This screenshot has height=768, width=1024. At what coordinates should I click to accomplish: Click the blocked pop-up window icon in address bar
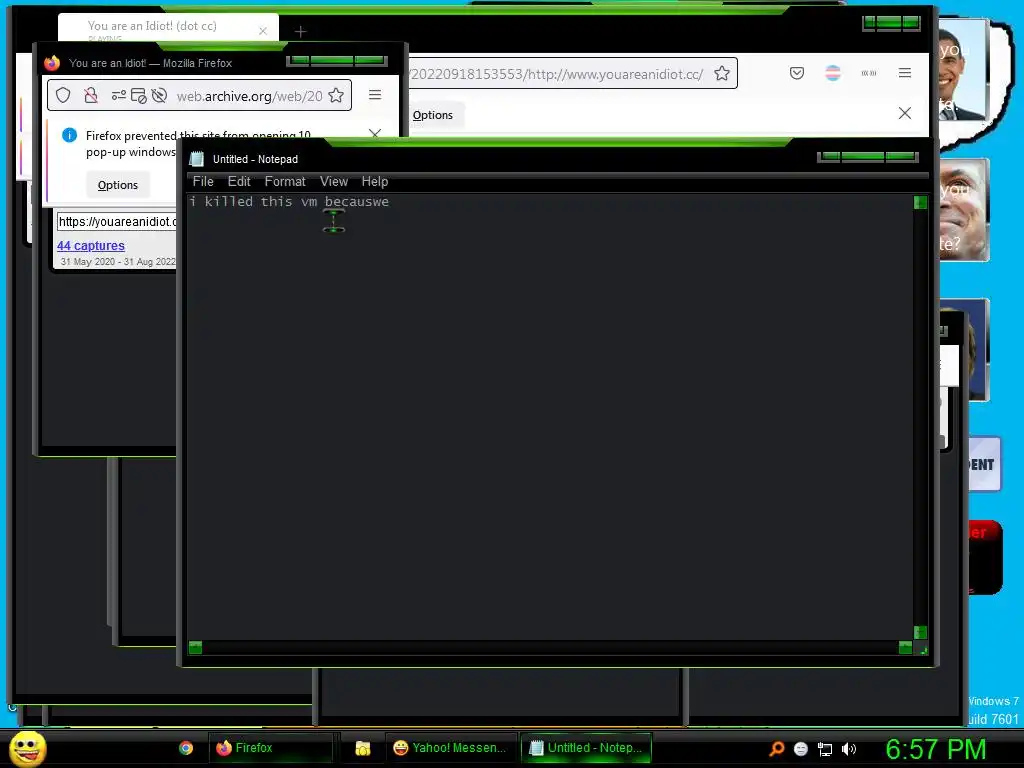click(138, 96)
